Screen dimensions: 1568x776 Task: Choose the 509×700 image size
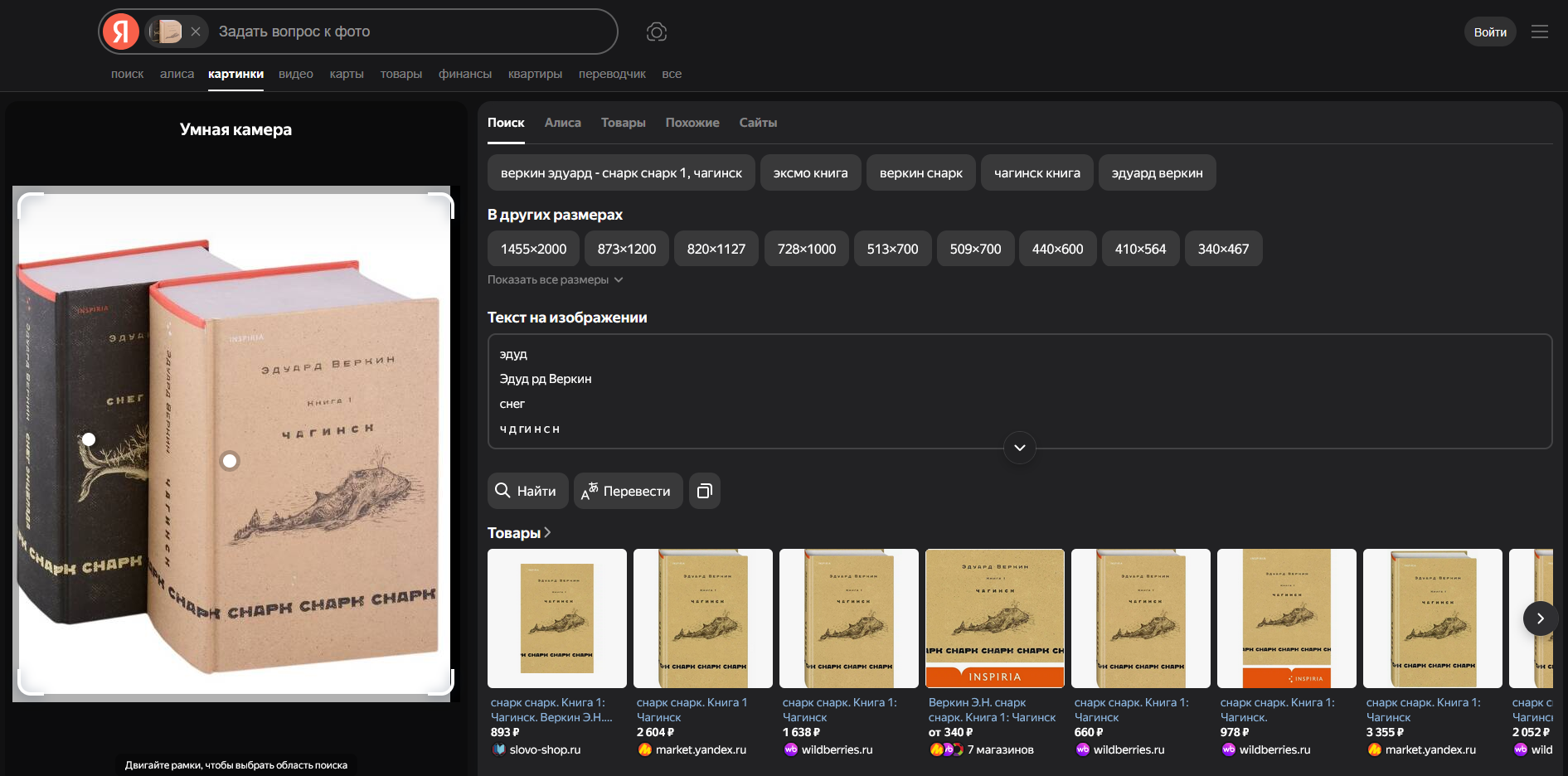click(x=976, y=249)
